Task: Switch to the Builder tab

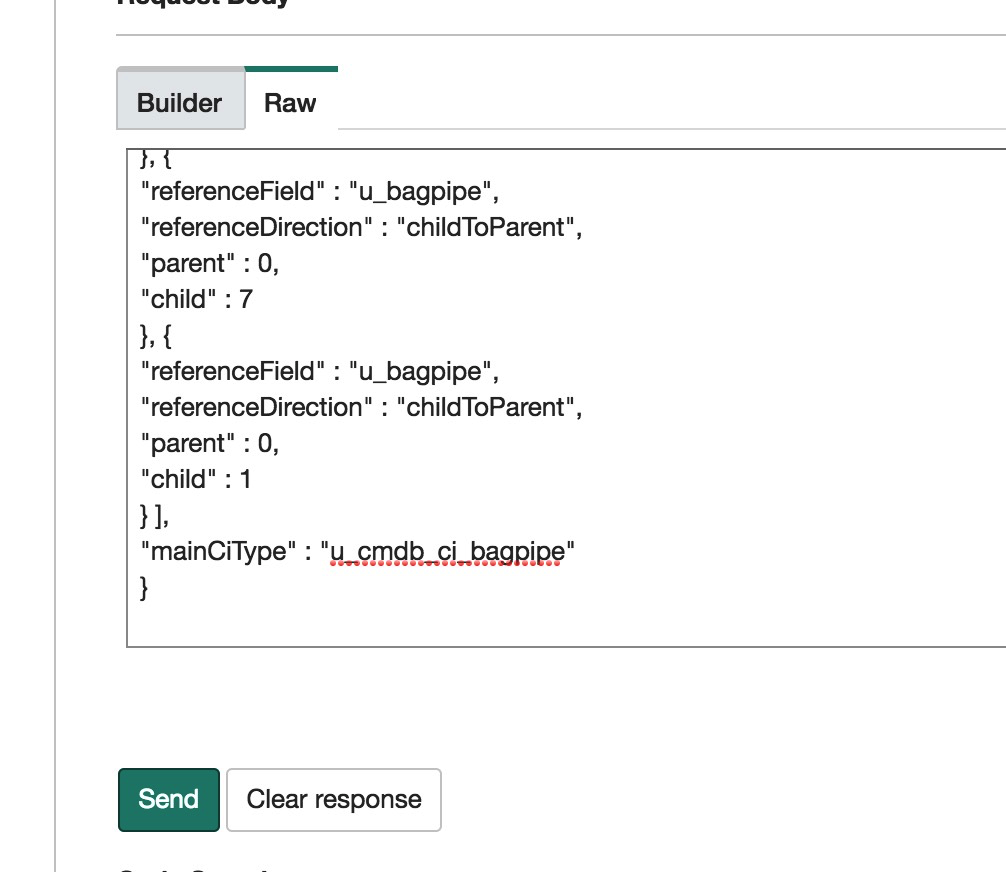Action: (x=180, y=100)
